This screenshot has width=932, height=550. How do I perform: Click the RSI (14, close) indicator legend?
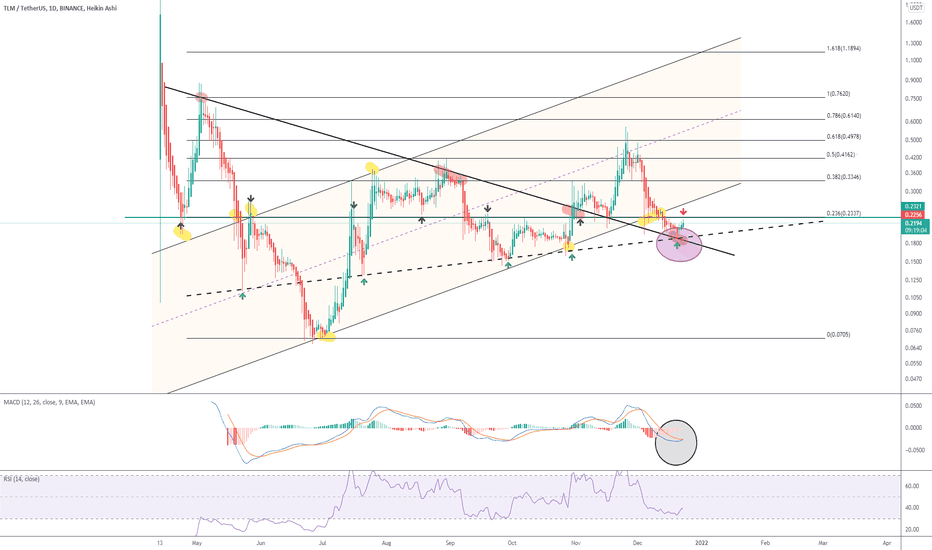pos(22,479)
